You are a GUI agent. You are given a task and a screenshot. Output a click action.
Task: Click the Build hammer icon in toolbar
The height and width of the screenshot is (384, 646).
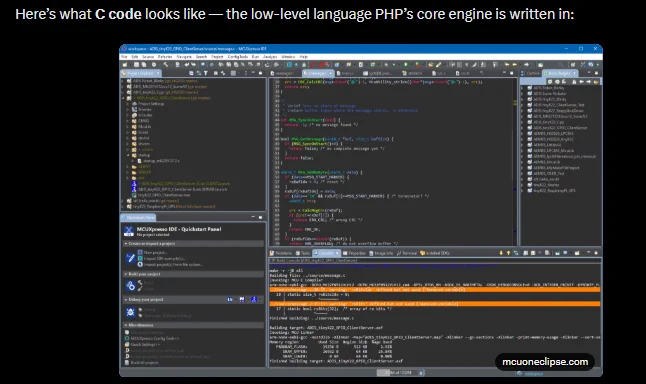pos(166,65)
